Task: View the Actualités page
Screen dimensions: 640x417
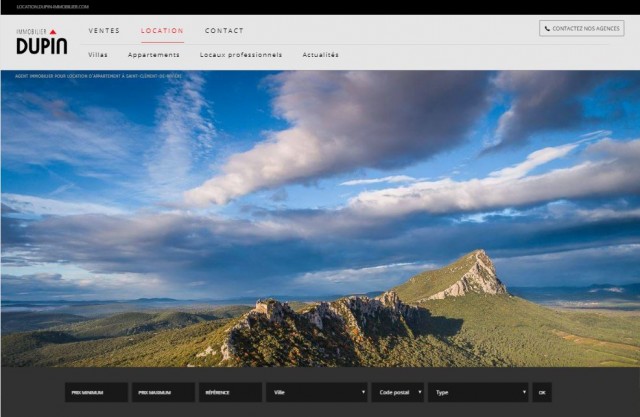Action: [x=320, y=55]
